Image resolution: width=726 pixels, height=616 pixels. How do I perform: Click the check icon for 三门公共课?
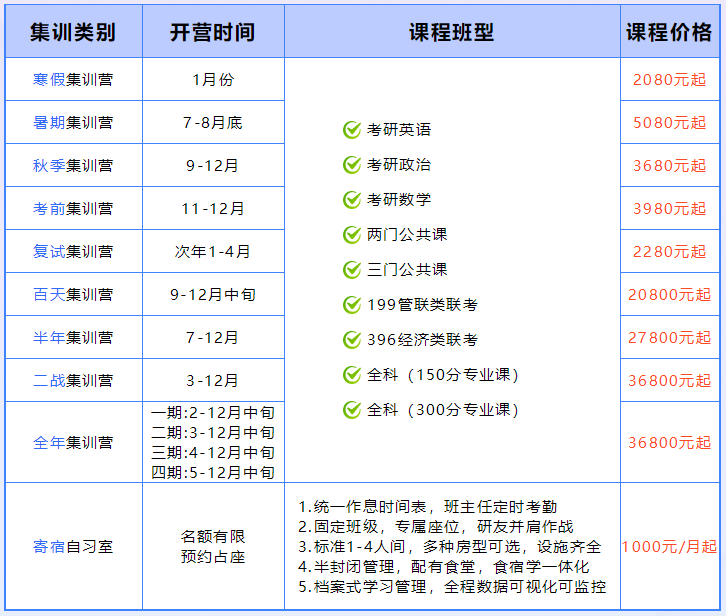(x=352, y=270)
